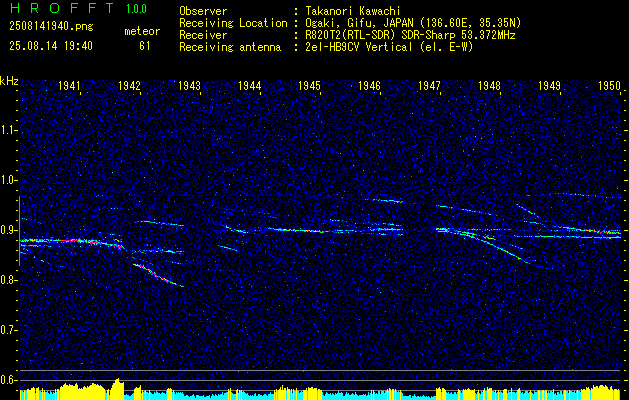Click antenna 2el-HB9CV Vertical text
Image resolution: width=629 pixels, height=400 pixels.
(389, 47)
